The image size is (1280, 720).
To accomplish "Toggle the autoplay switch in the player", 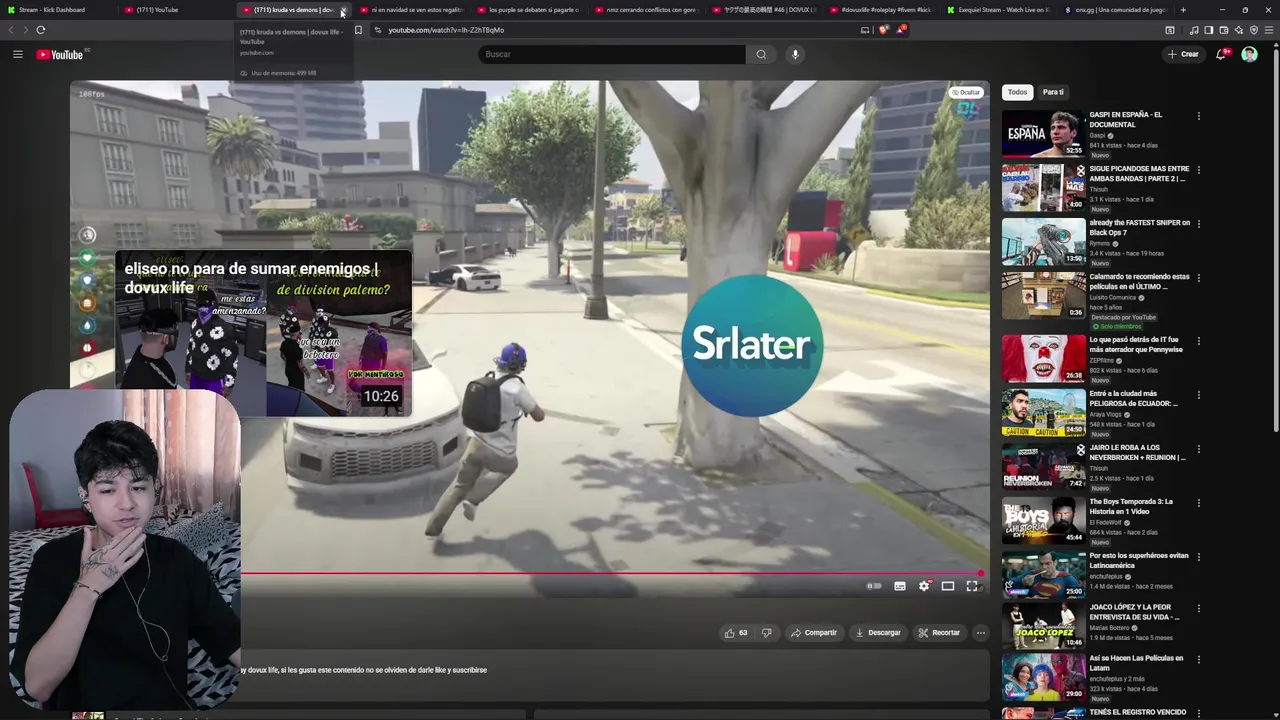I will pos(874,586).
